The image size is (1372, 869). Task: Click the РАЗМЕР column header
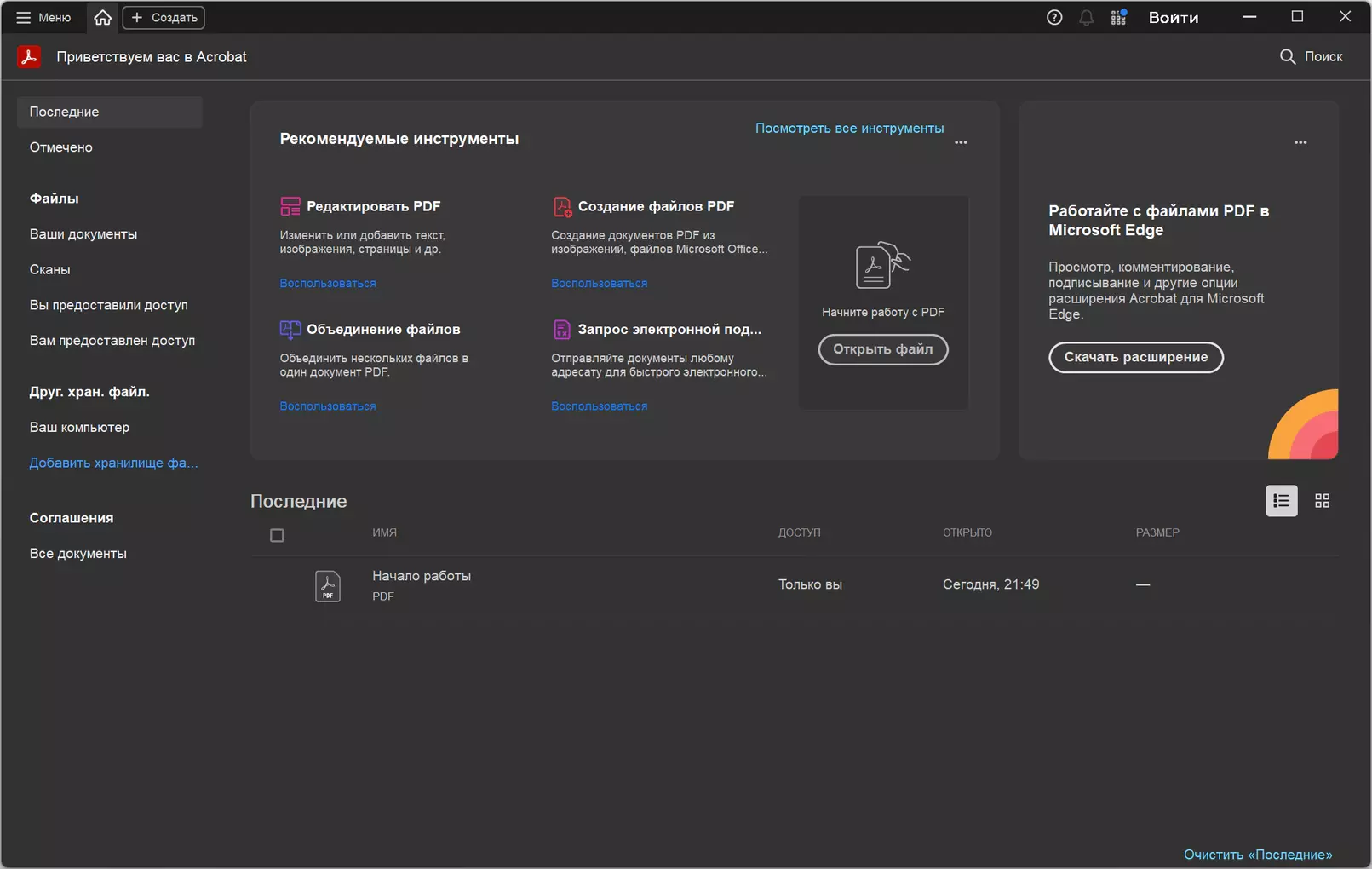1157,532
